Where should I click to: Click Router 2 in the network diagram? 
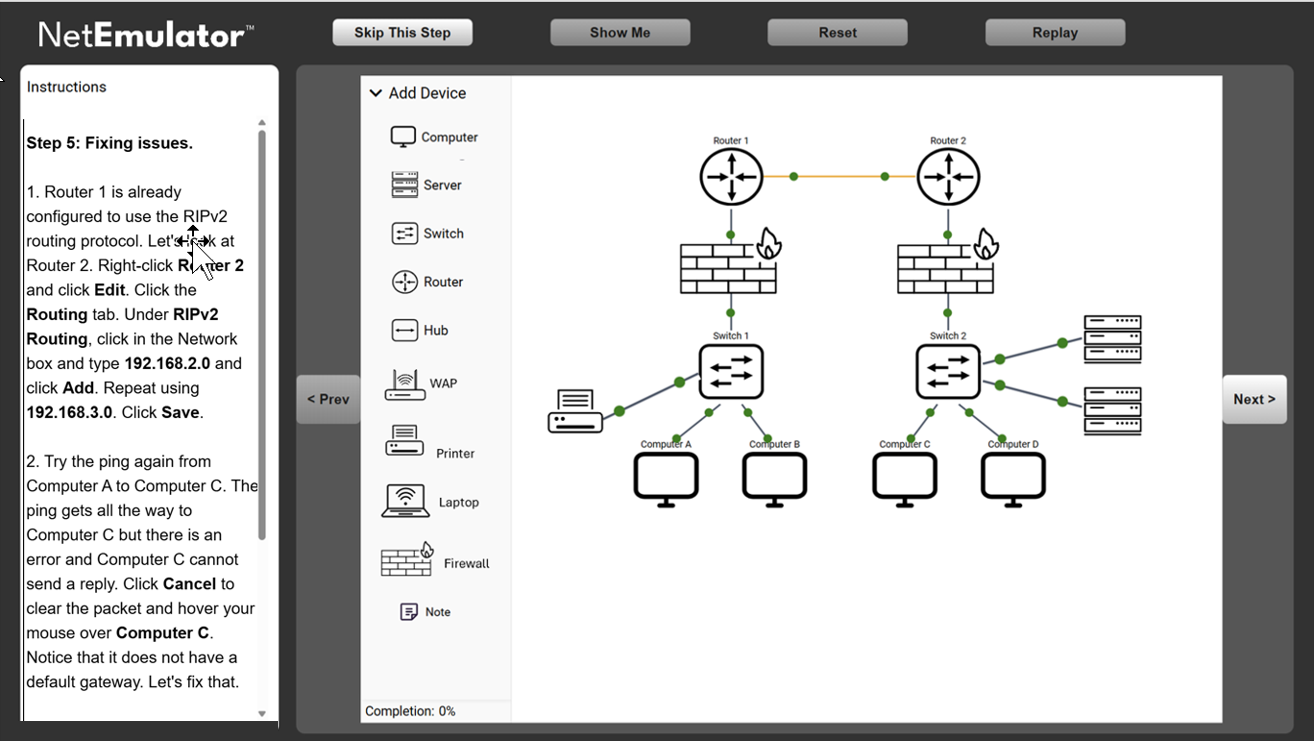pos(948,177)
